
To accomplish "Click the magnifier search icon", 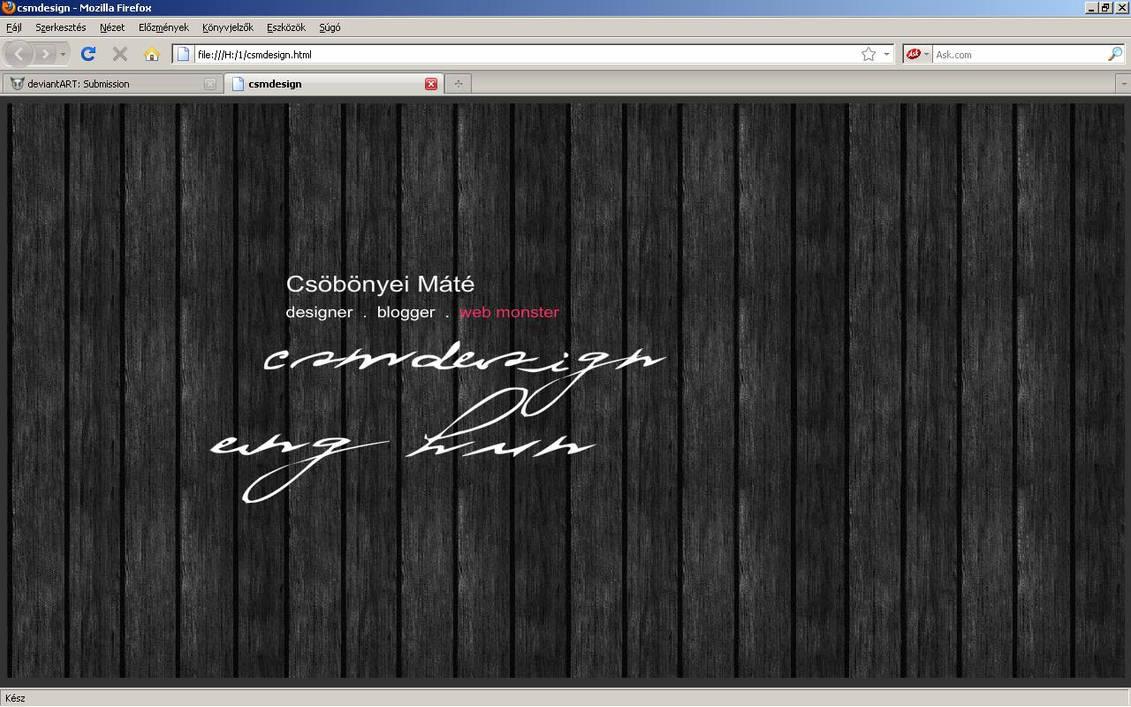I will (x=1115, y=54).
